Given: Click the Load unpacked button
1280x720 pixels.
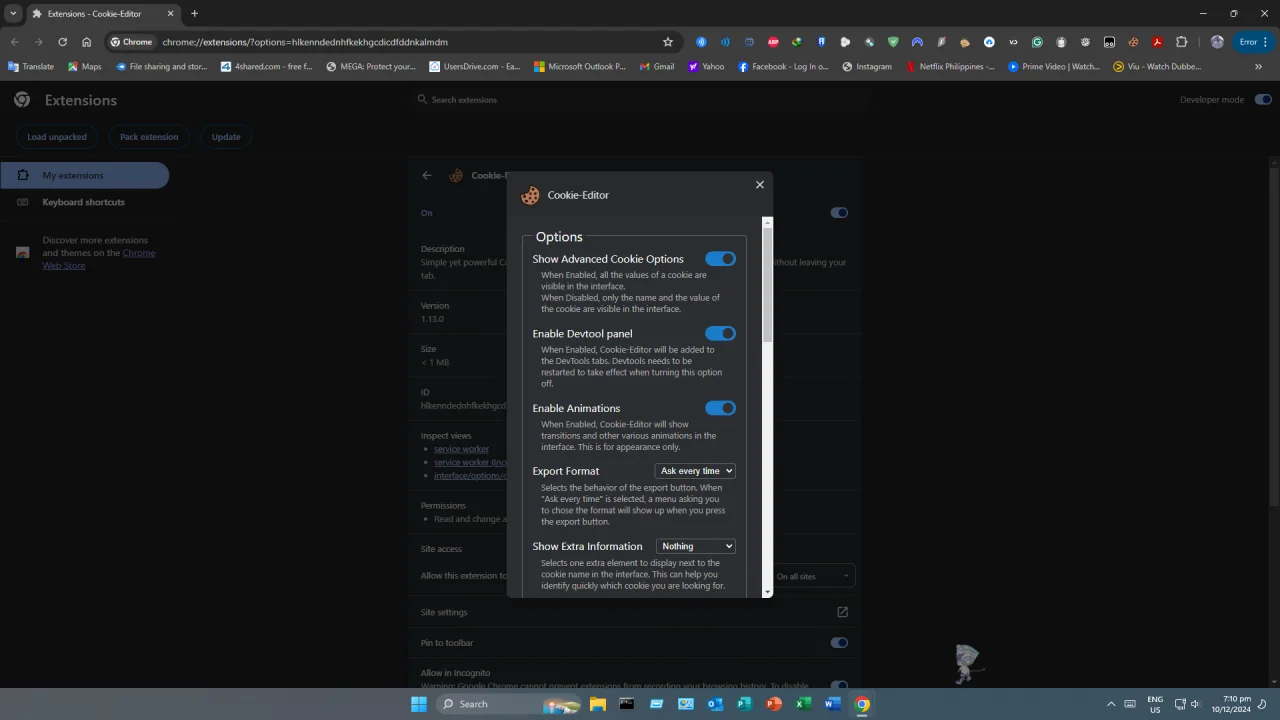Looking at the screenshot, I should pyautogui.click(x=57, y=137).
